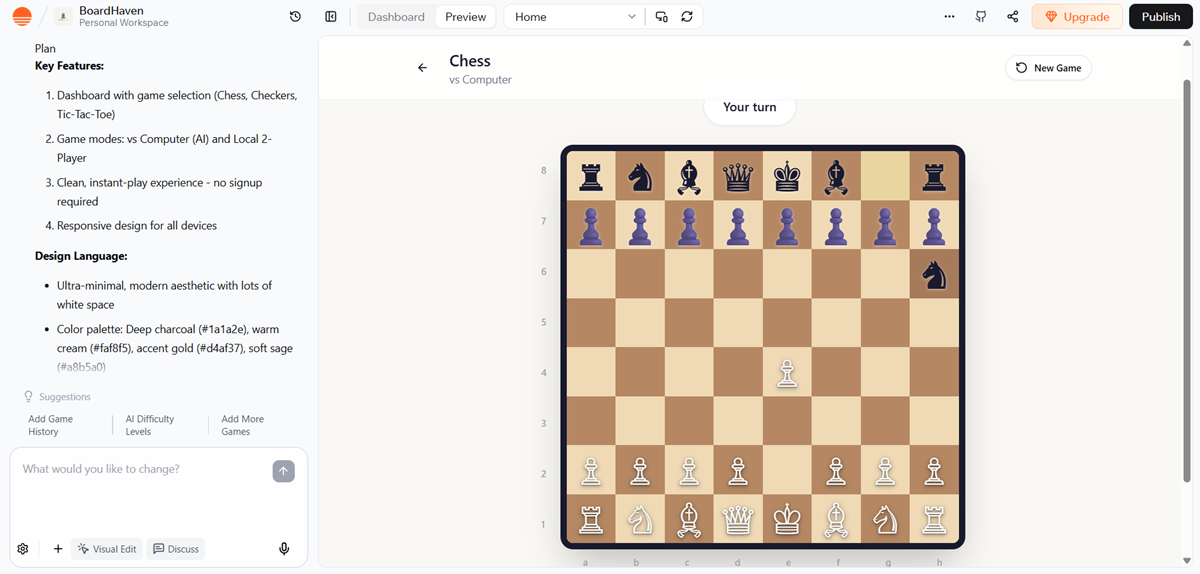
Task: Click the share icon in top bar
Action: [1013, 17]
